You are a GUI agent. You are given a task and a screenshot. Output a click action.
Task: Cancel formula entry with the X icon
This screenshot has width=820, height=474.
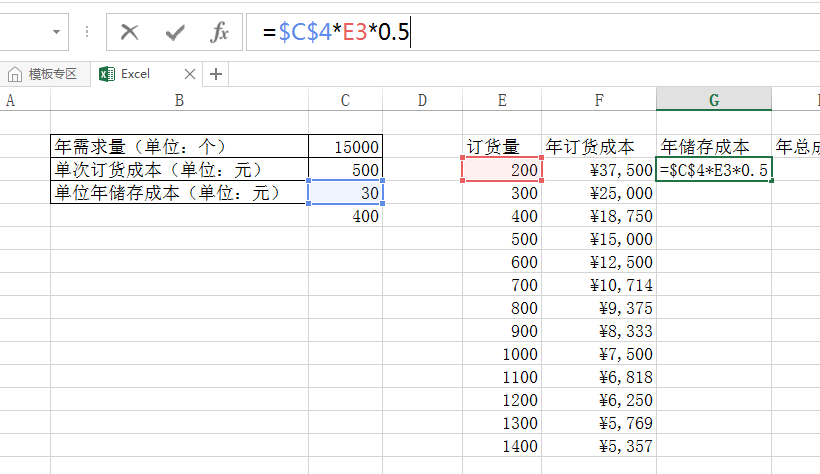click(x=129, y=32)
